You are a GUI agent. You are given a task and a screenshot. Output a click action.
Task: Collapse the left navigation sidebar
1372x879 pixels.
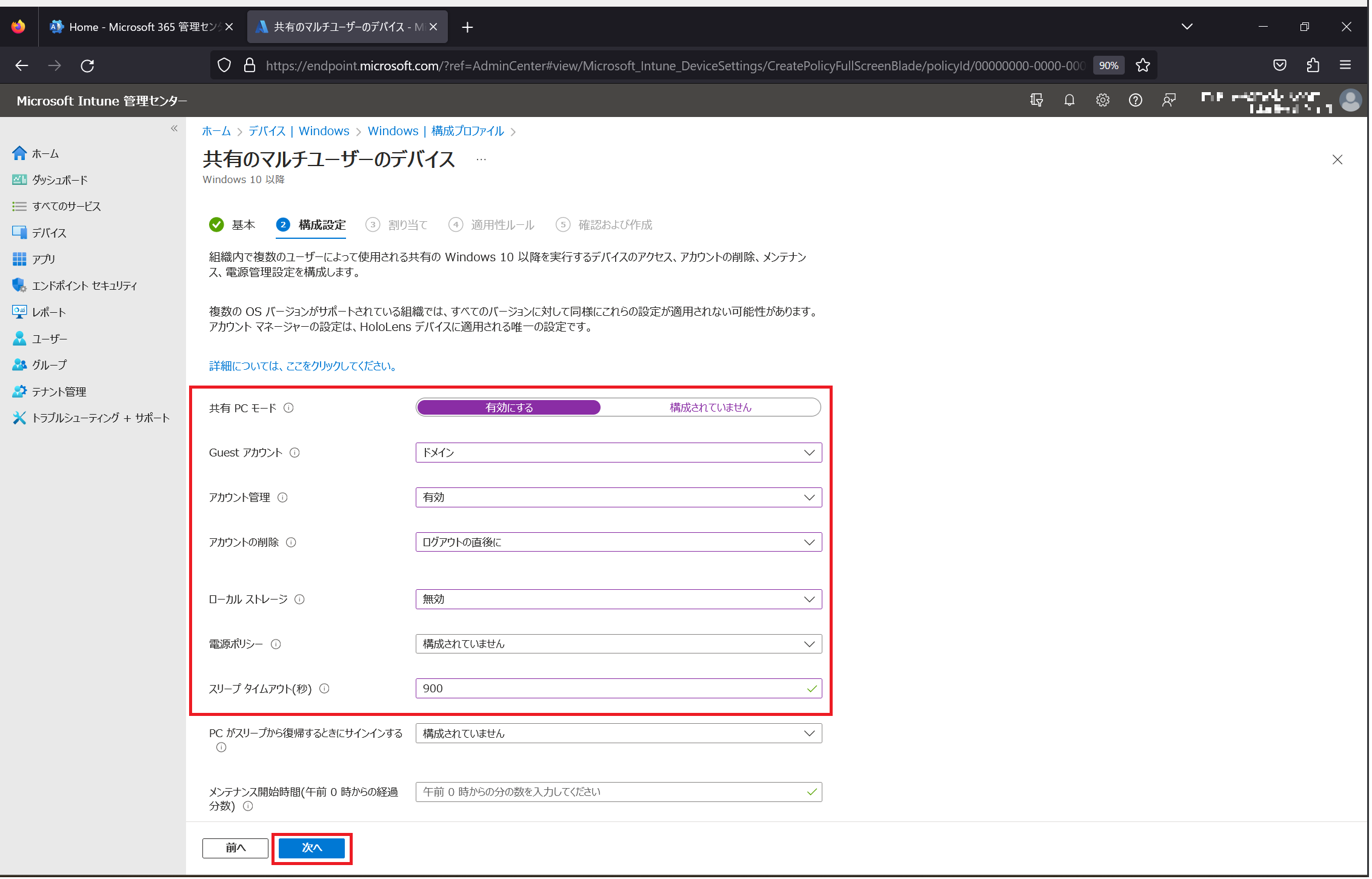[175, 129]
